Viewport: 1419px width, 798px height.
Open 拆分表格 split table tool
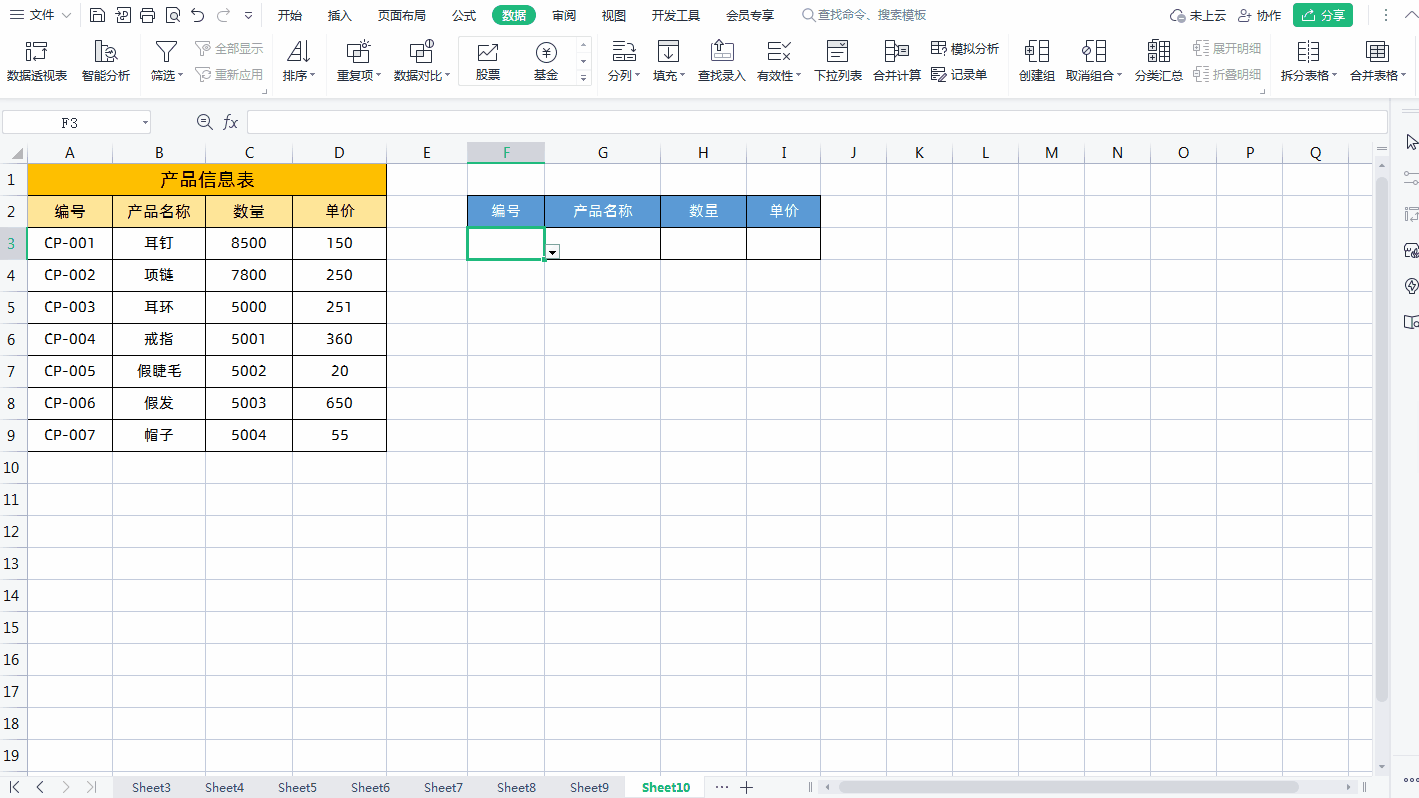(x=1308, y=62)
